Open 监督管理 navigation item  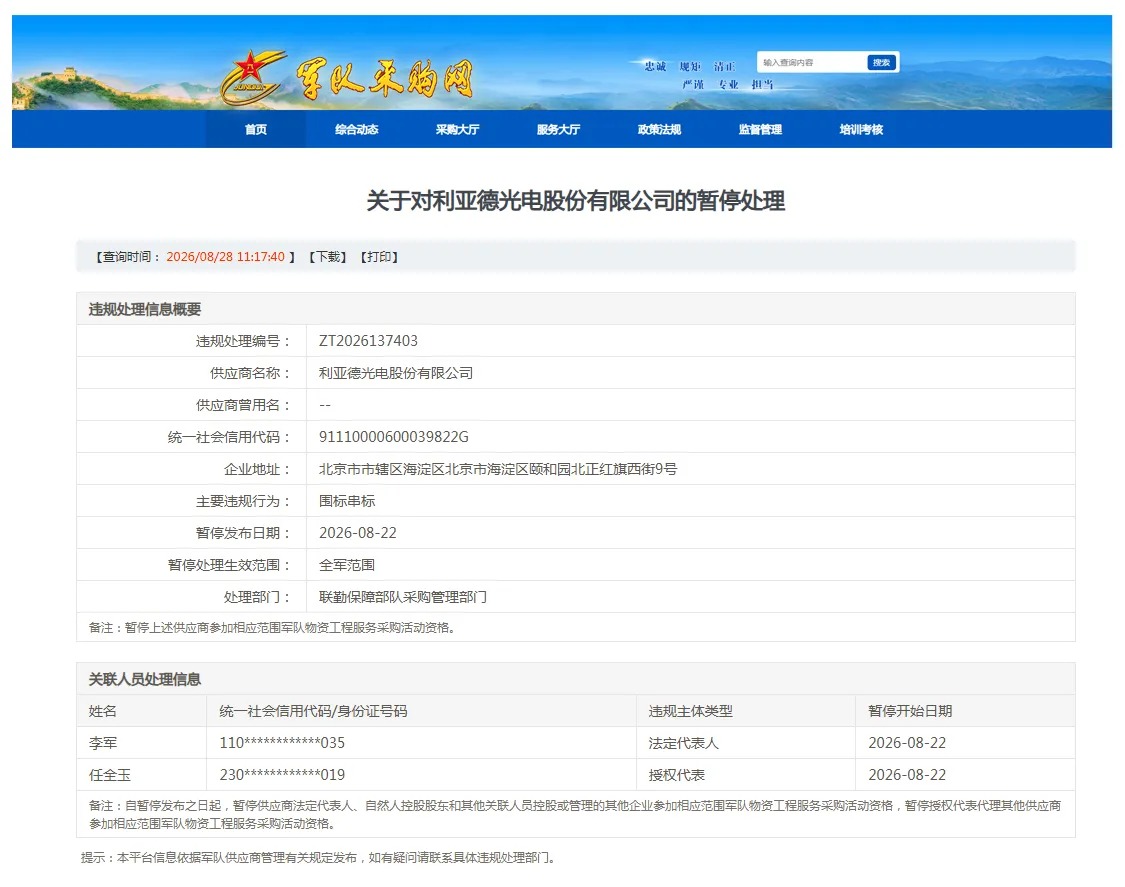(761, 129)
